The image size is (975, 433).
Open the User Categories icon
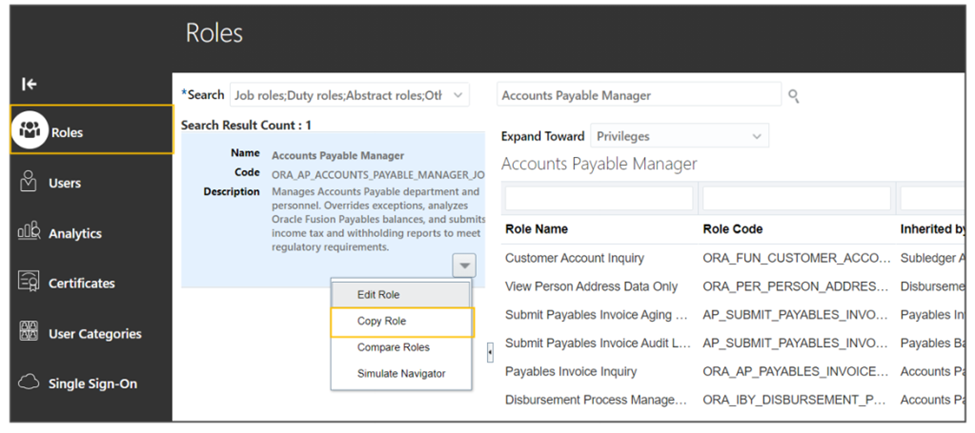point(29,333)
